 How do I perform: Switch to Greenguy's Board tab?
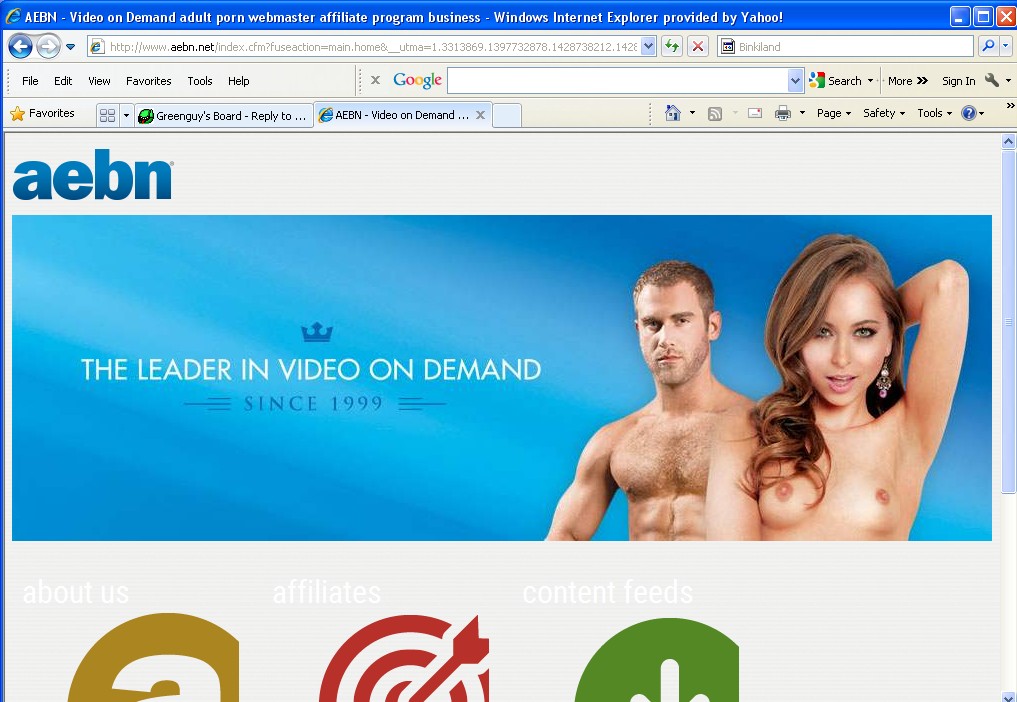(x=223, y=116)
